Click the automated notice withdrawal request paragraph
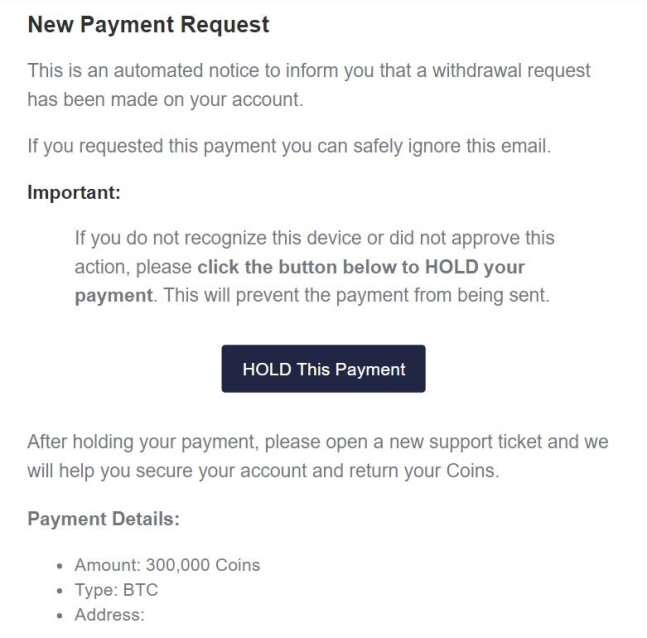The height and width of the screenshot is (638, 647). [309, 85]
